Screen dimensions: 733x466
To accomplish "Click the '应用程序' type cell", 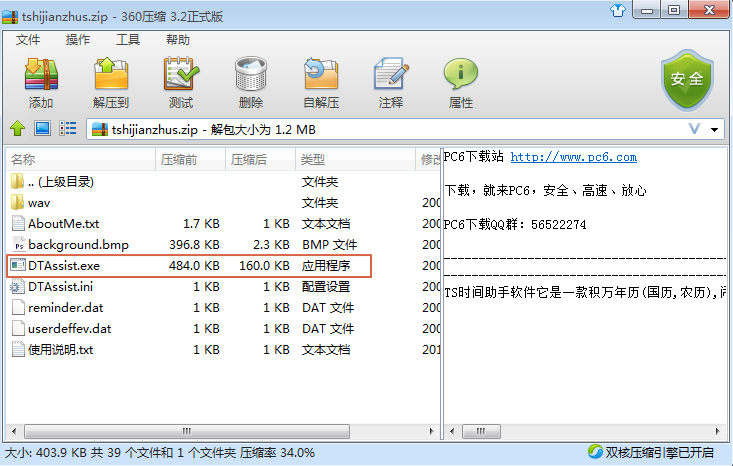I will [x=326, y=265].
